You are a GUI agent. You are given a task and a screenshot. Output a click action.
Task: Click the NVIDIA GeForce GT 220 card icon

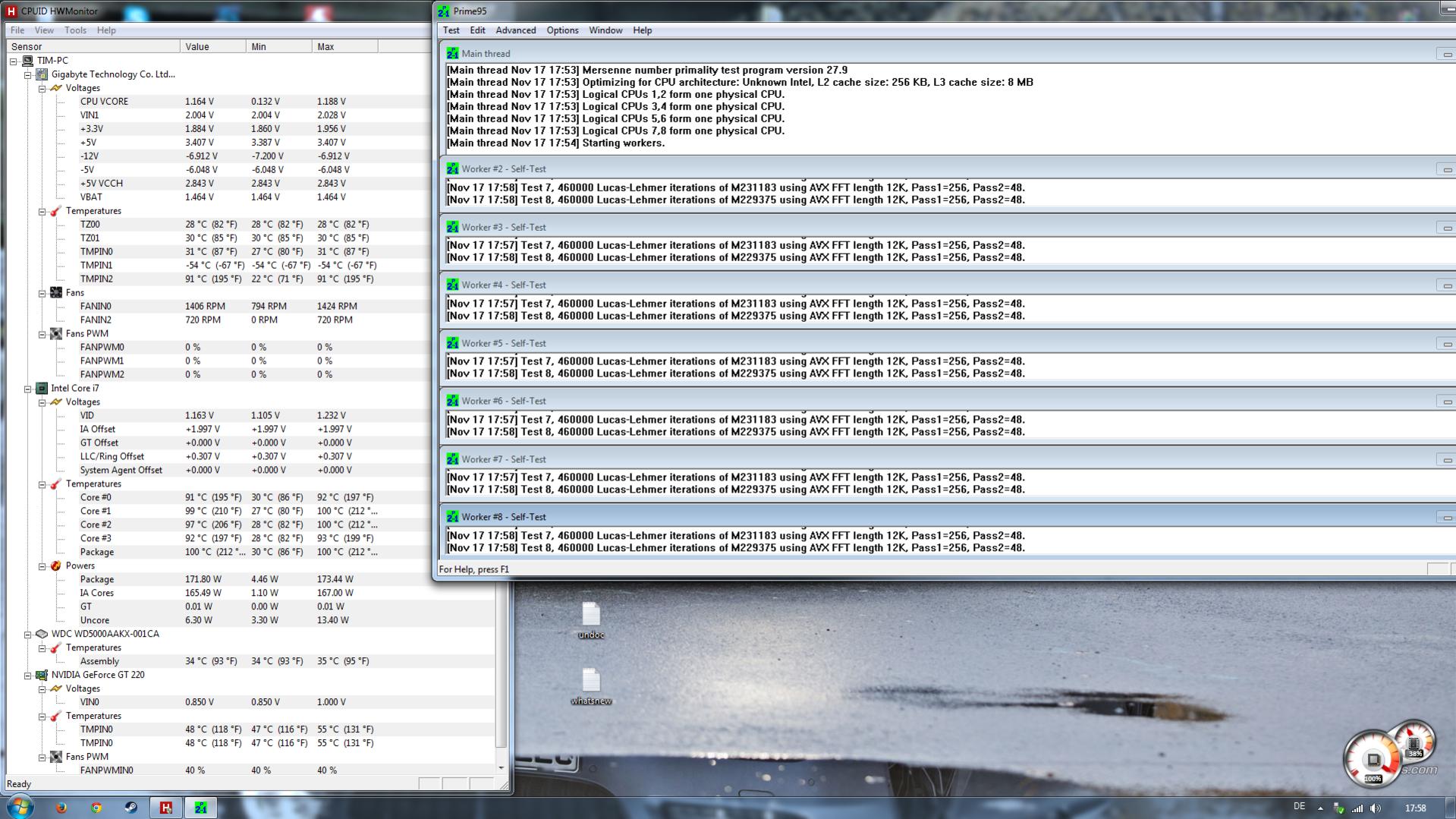[x=42, y=675]
